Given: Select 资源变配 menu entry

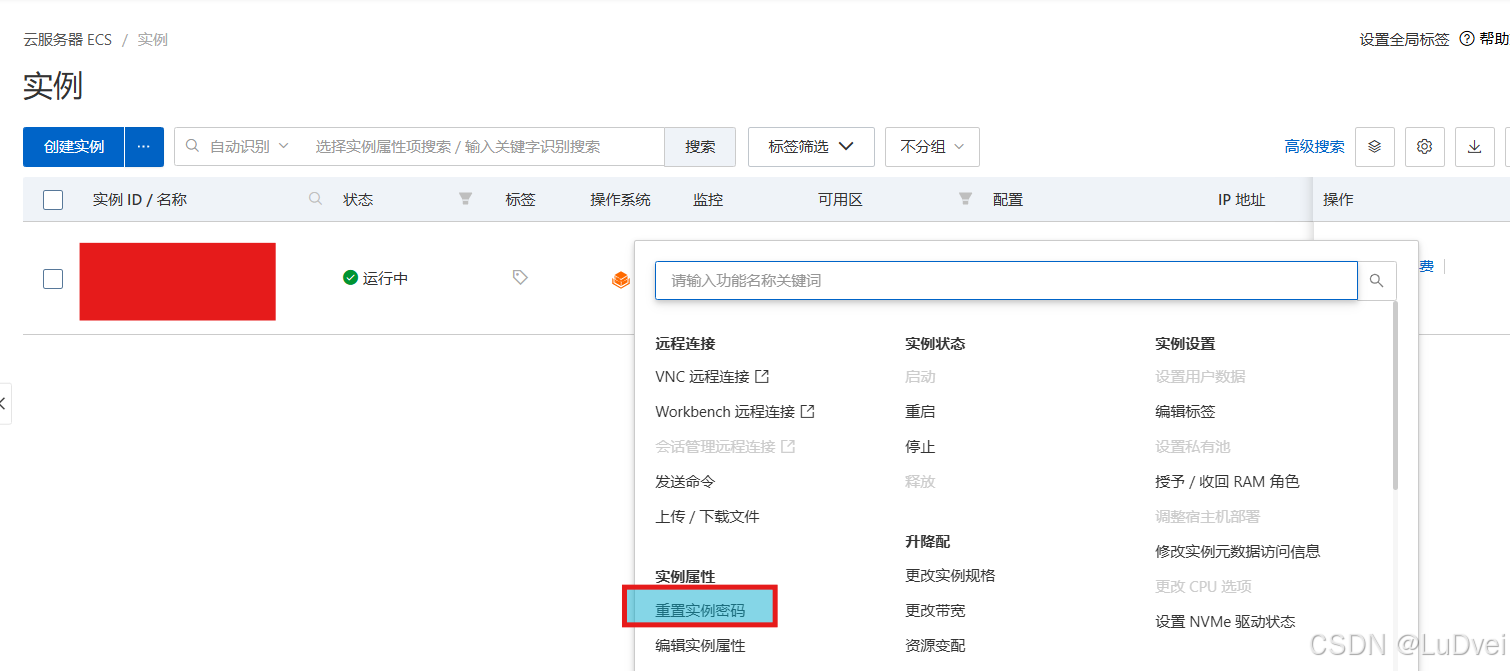Looking at the screenshot, I should [935, 646].
